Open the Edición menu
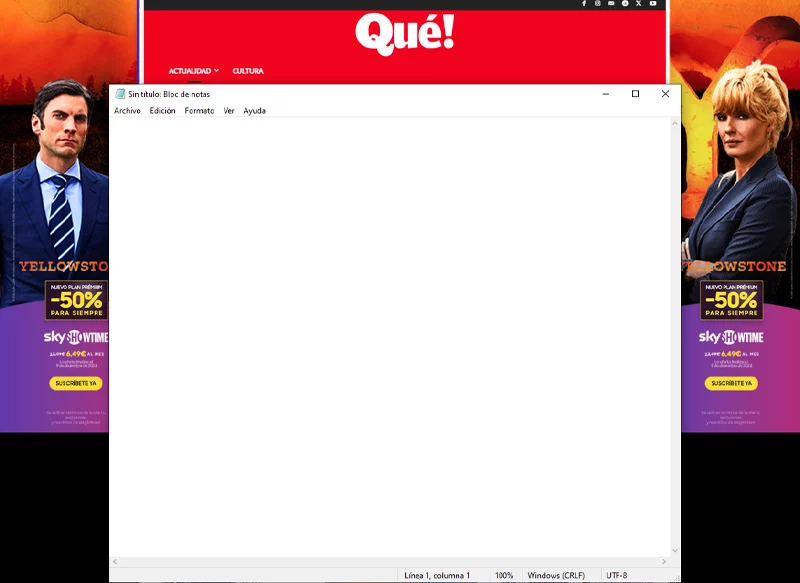The width and height of the screenshot is (800, 583). [x=162, y=111]
